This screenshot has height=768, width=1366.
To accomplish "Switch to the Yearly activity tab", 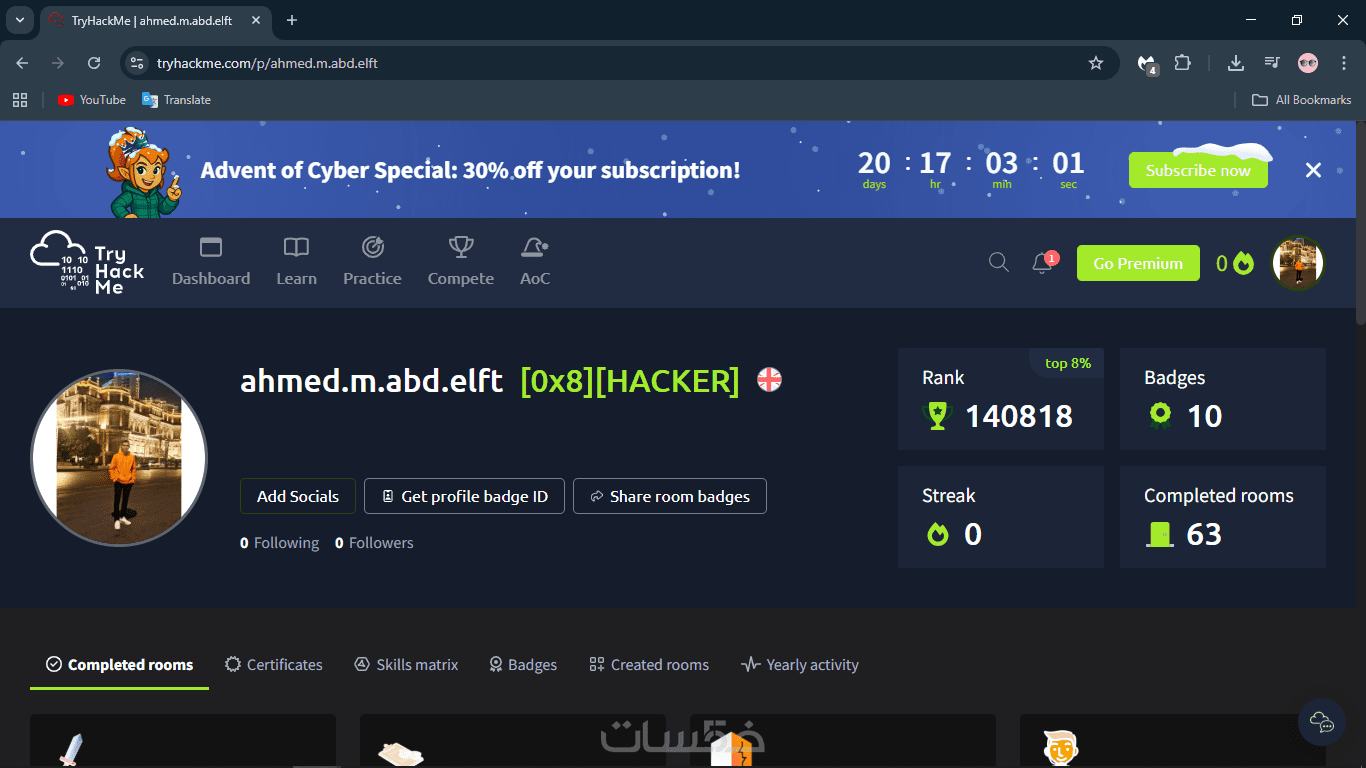I will [x=800, y=665].
